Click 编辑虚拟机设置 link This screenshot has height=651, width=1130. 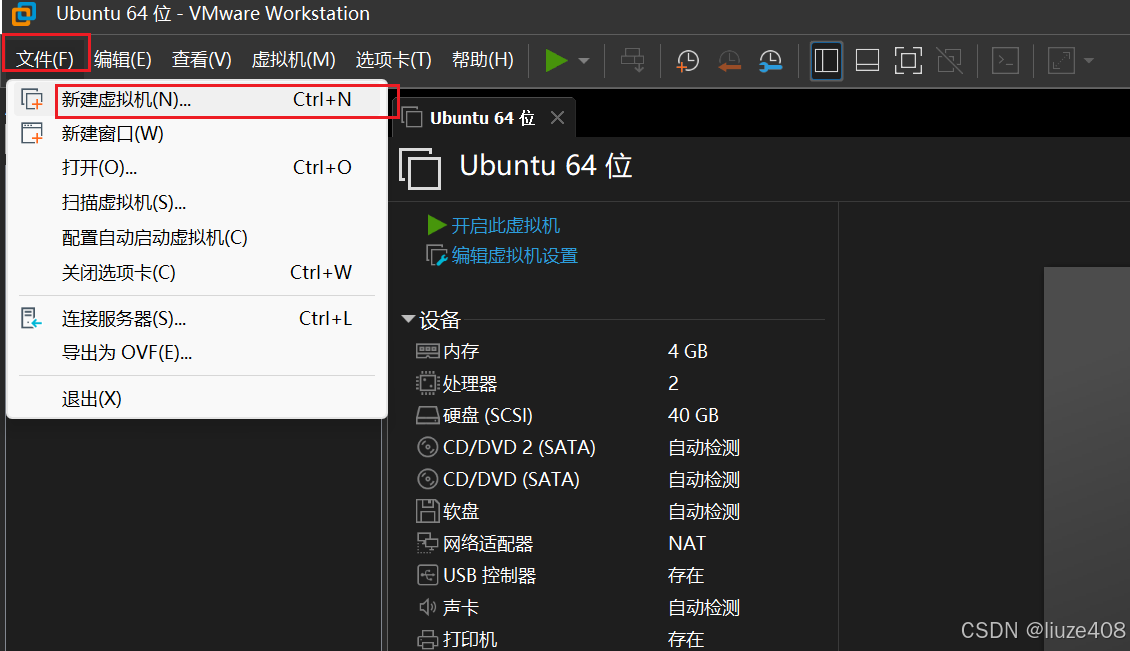(515, 256)
